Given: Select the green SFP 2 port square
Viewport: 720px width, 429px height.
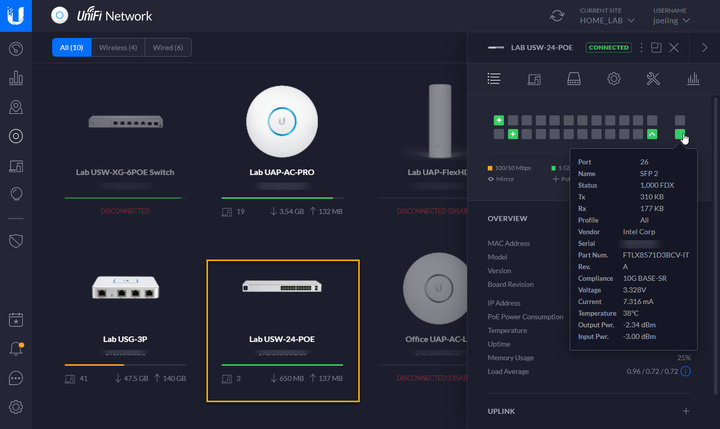Looking at the screenshot, I should (x=680, y=134).
